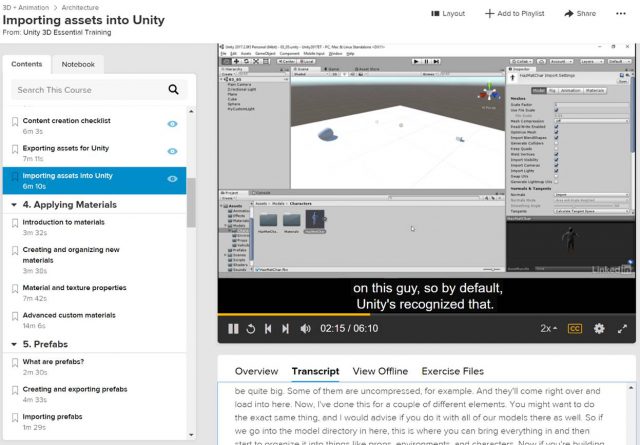Click the replay/rewind circular arrow icon
This screenshot has width=640, height=445.
251,329
